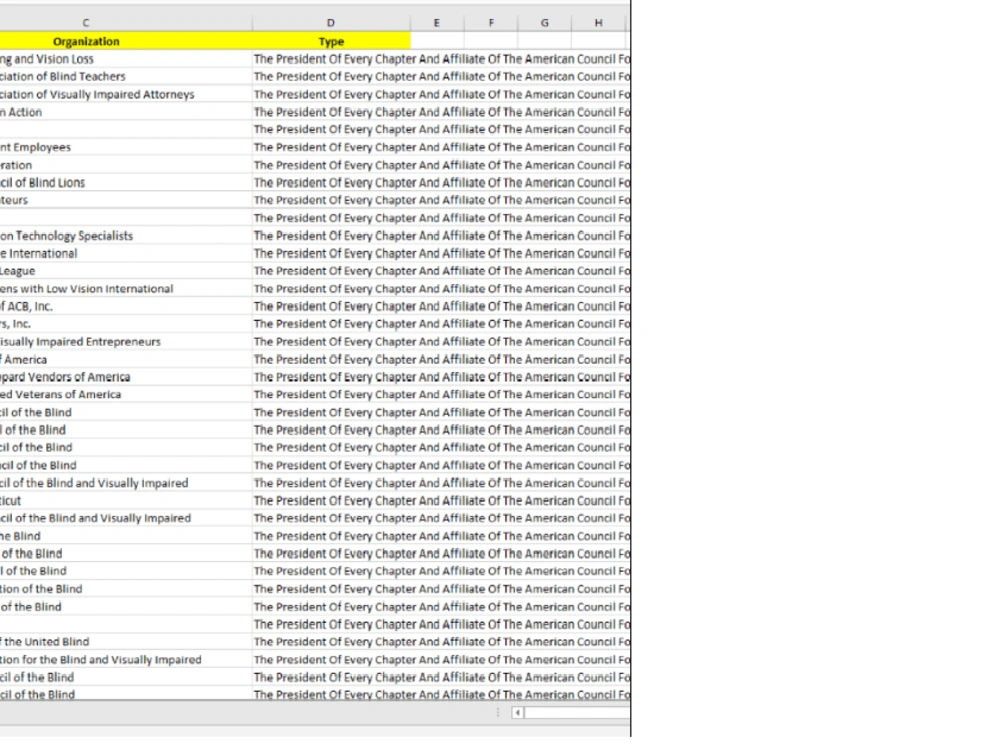This screenshot has height=750, width=1000.
Task: Select the column H header
Action: 598,22
